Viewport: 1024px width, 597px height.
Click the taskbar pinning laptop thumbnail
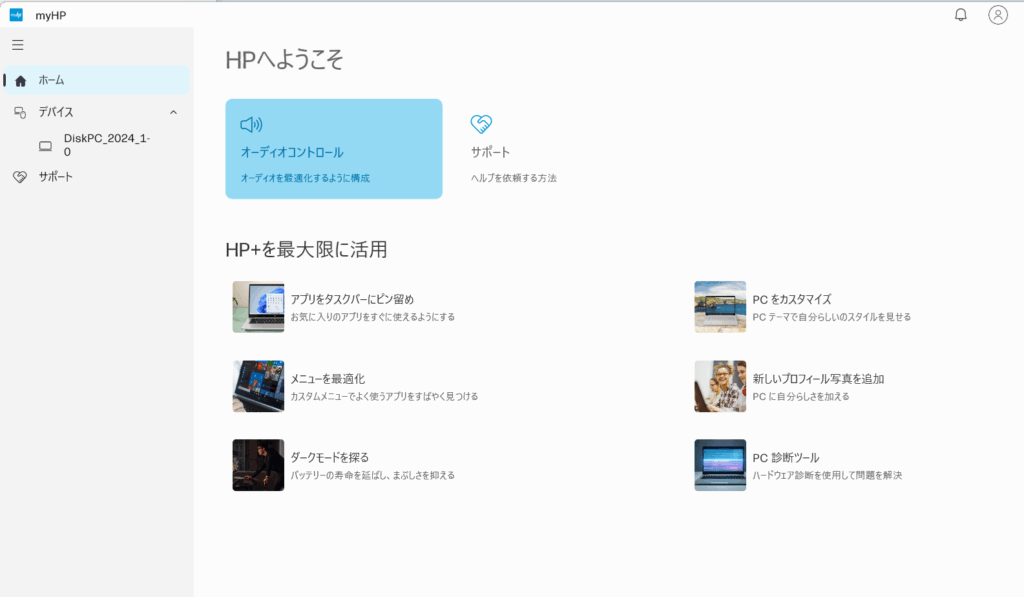[x=258, y=307]
